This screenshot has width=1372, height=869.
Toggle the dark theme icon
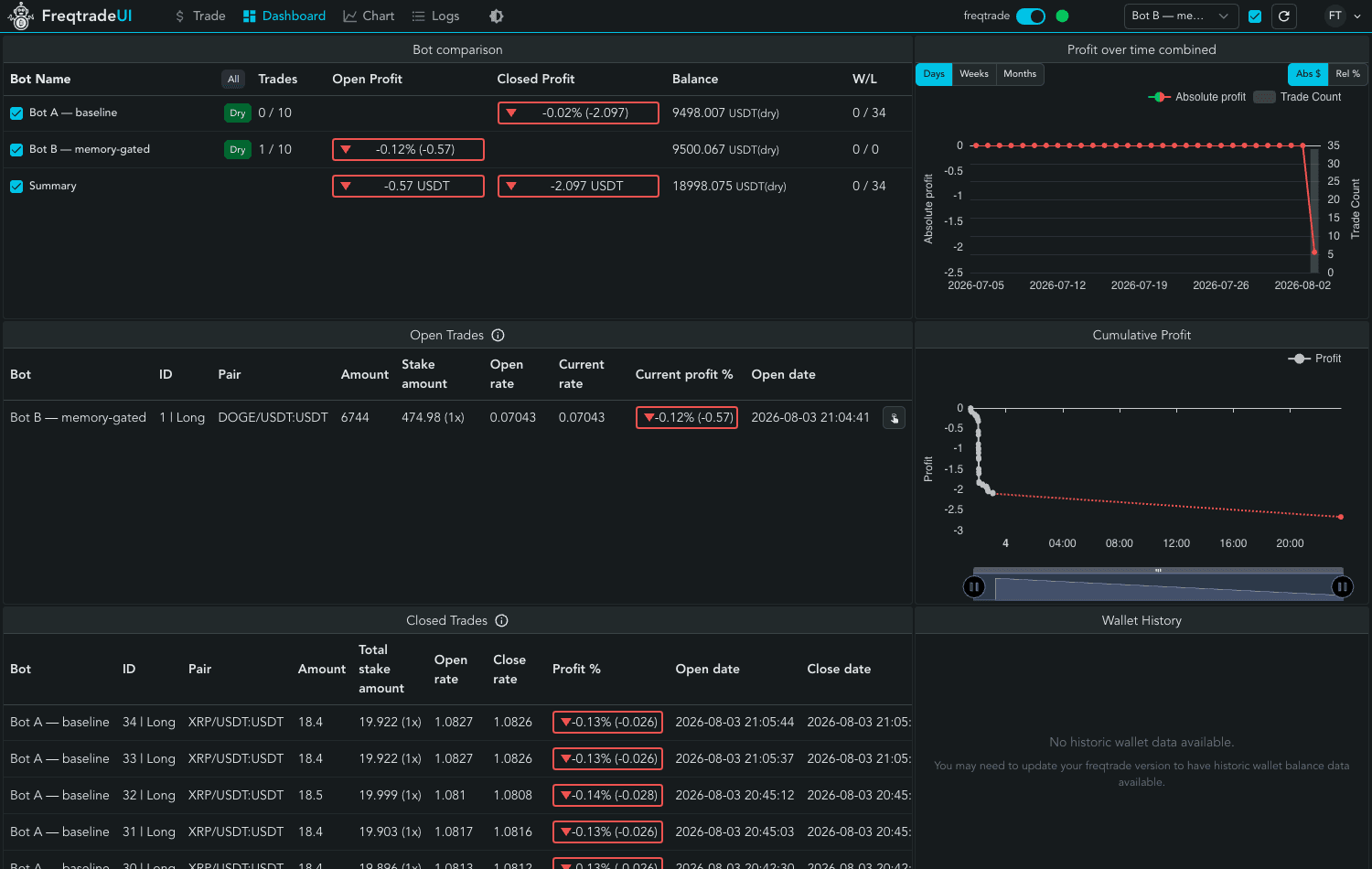496,16
